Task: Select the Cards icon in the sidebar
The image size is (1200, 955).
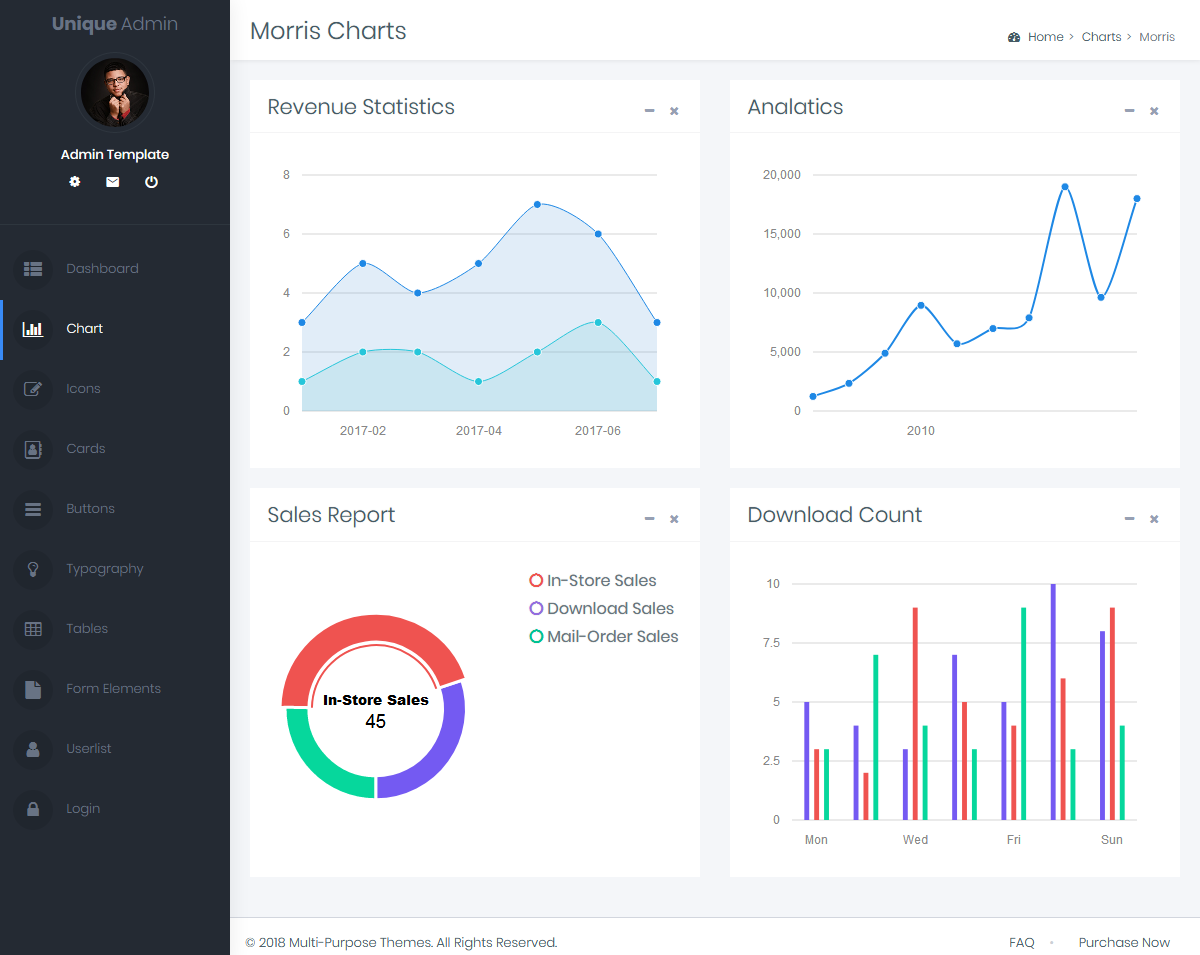Action: 33,448
